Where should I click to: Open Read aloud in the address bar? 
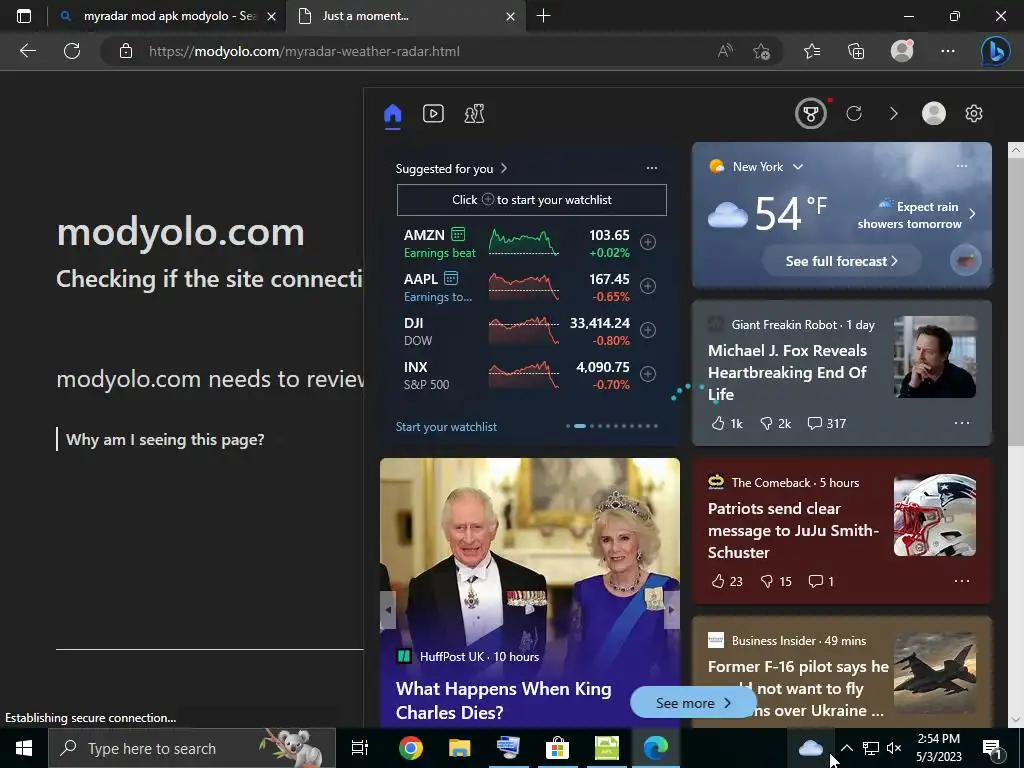coord(725,51)
